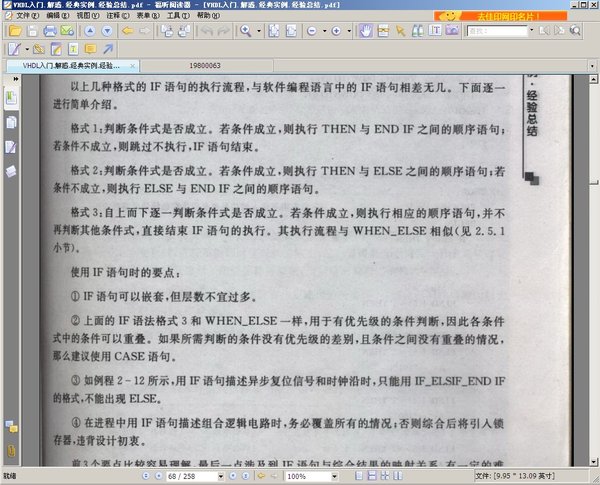600x485 pixels.
Task: Click the Next View arrow in the toolbar
Action: pyautogui.click(x=145, y=31)
